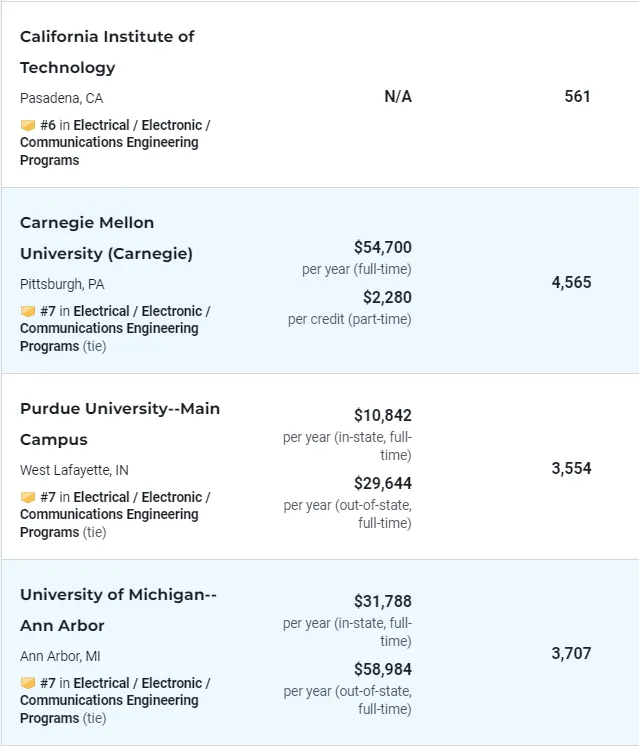The height and width of the screenshot is (747, 639).
Task: Click the badge icon in the Michigan row
Action: (x=28, y=684)
